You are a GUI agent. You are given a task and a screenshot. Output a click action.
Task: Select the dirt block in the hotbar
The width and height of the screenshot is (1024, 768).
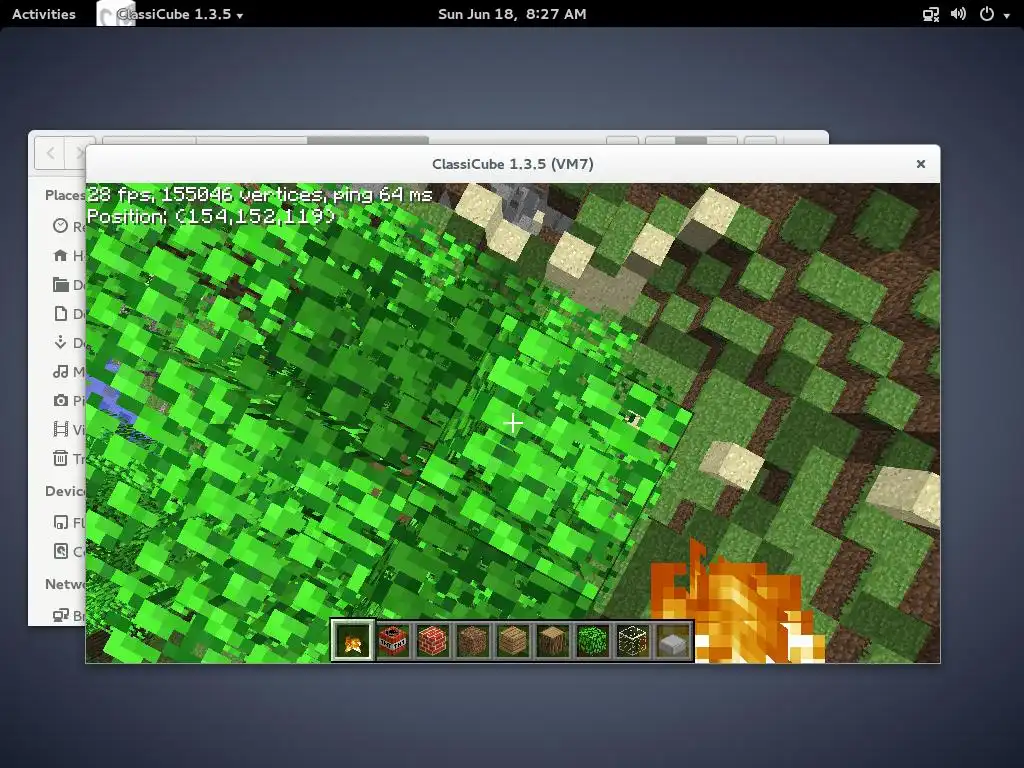(473, 641)
